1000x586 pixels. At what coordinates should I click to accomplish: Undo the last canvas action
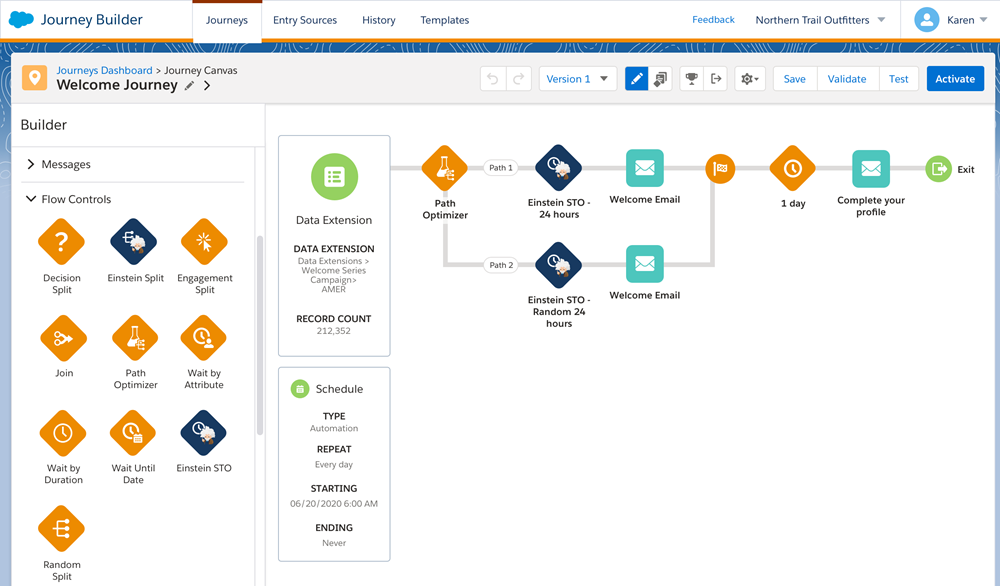point(493,78)
